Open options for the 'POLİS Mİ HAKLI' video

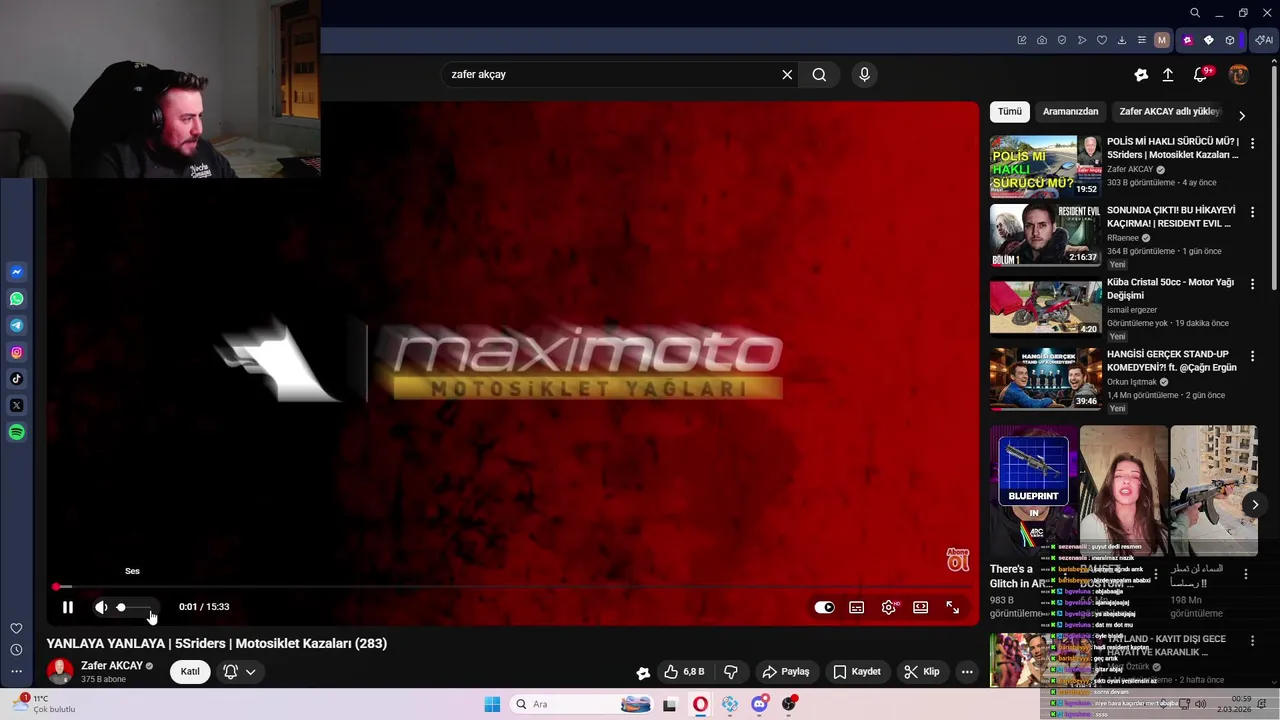1252,144
